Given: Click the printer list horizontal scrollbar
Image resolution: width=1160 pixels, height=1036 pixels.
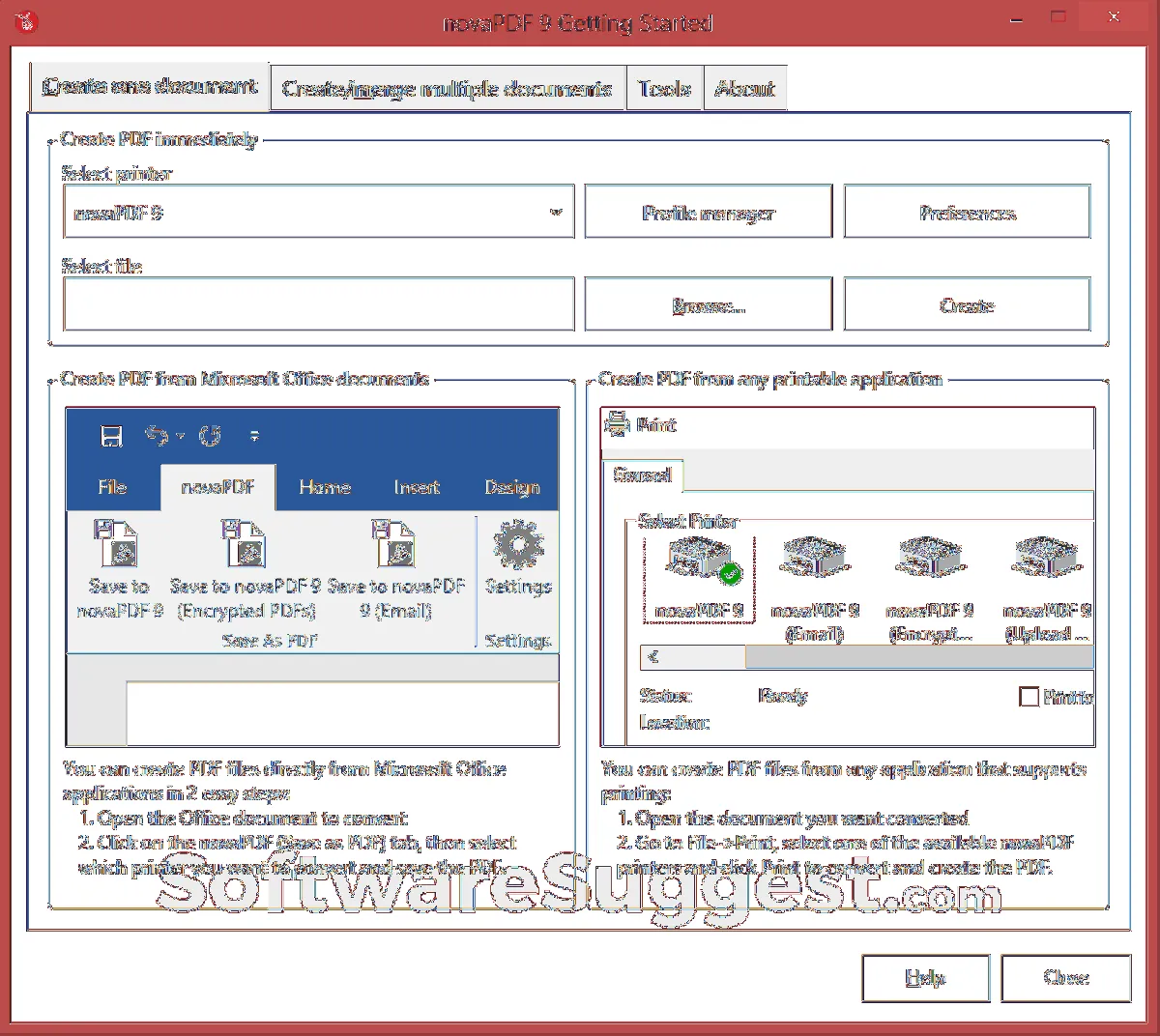Looking at the screenshot, I should [918, 657].
